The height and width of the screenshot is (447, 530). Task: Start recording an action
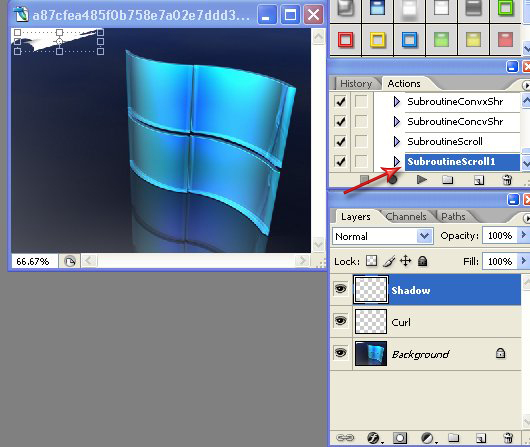(x=392, y=180)
